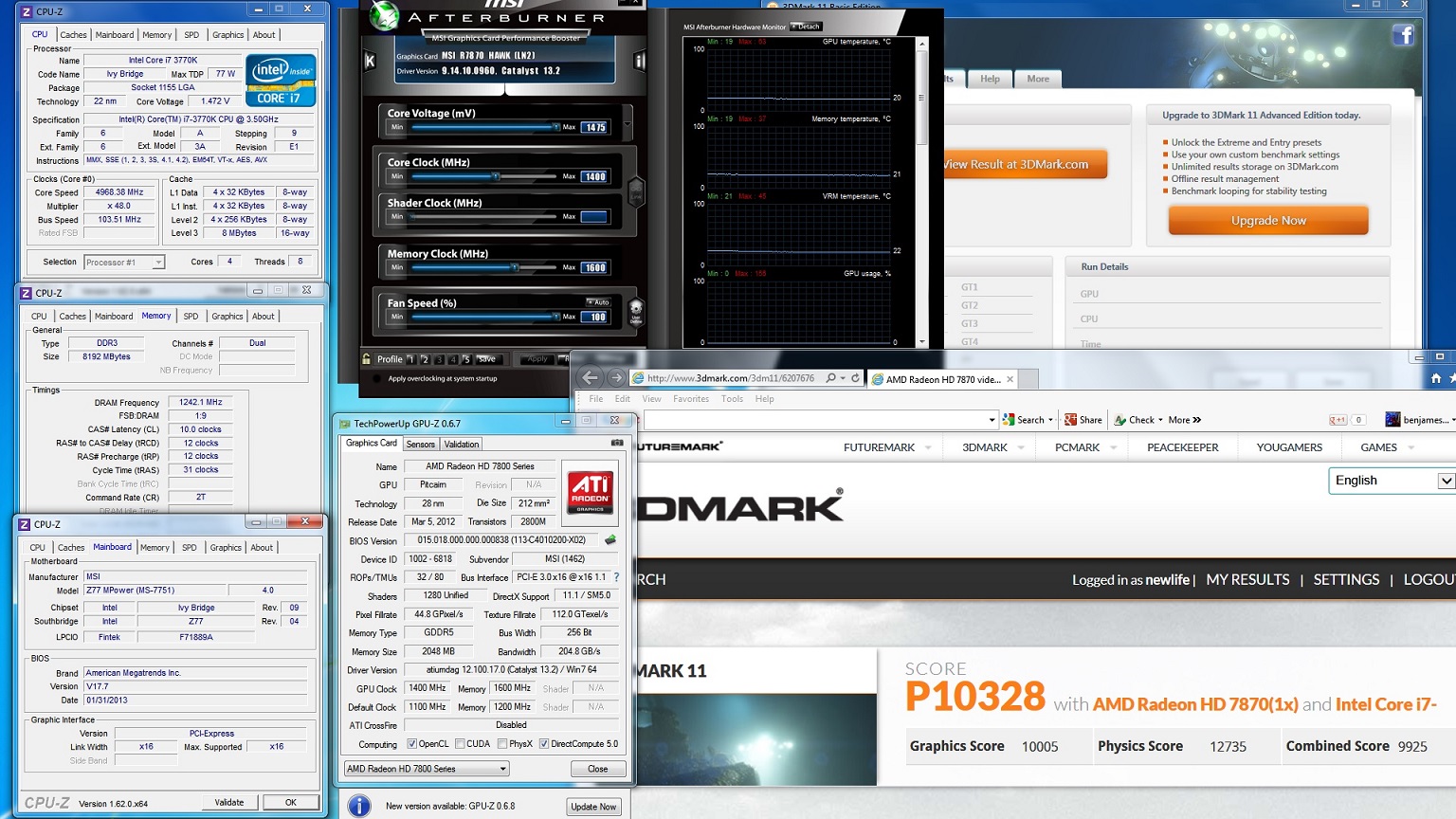This screenshot has height=819, width=1456.
Task: Click the browser Back arrow button
Action: coord(591,377)
